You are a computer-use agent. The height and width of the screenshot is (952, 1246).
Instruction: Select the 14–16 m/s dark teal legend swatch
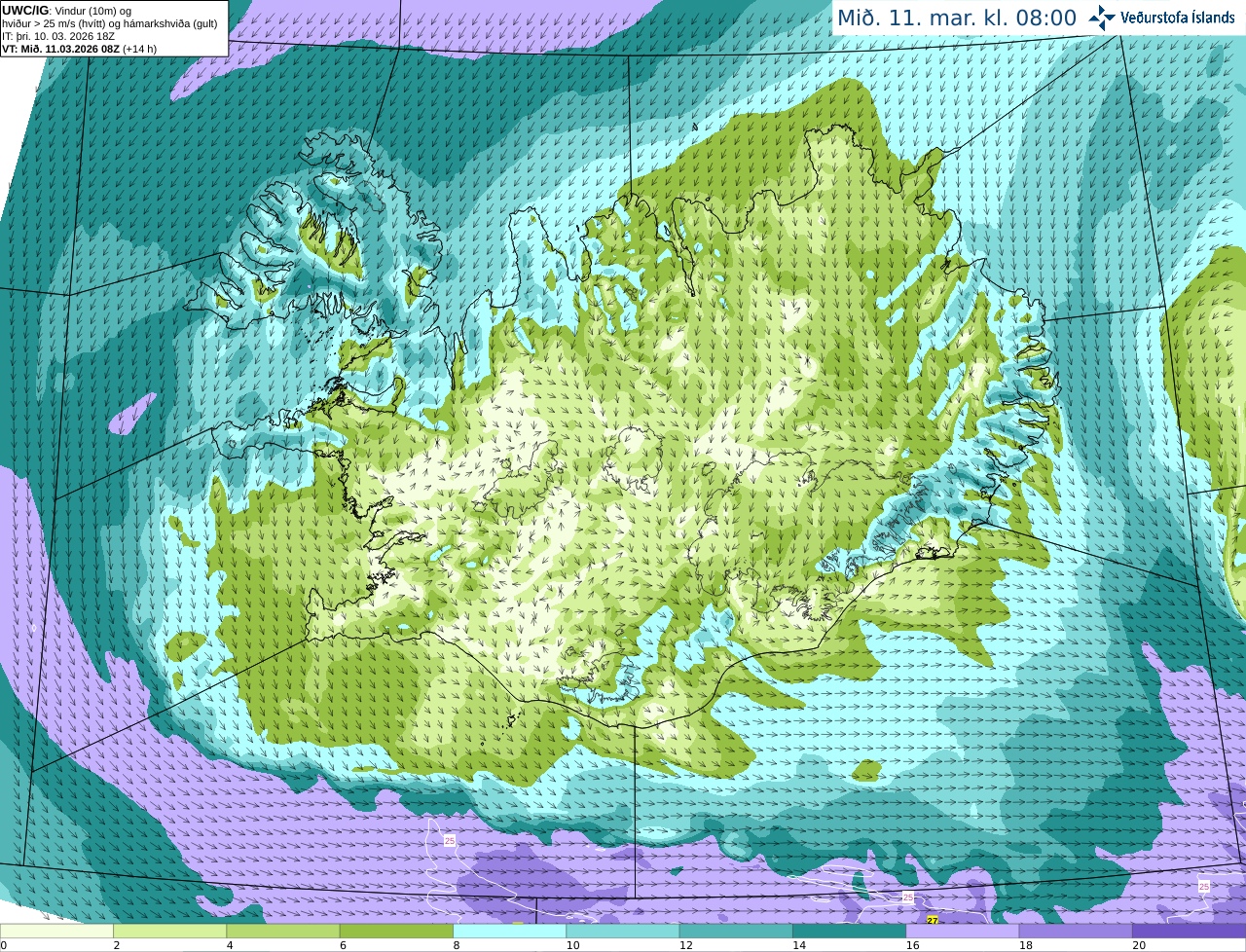849,931
